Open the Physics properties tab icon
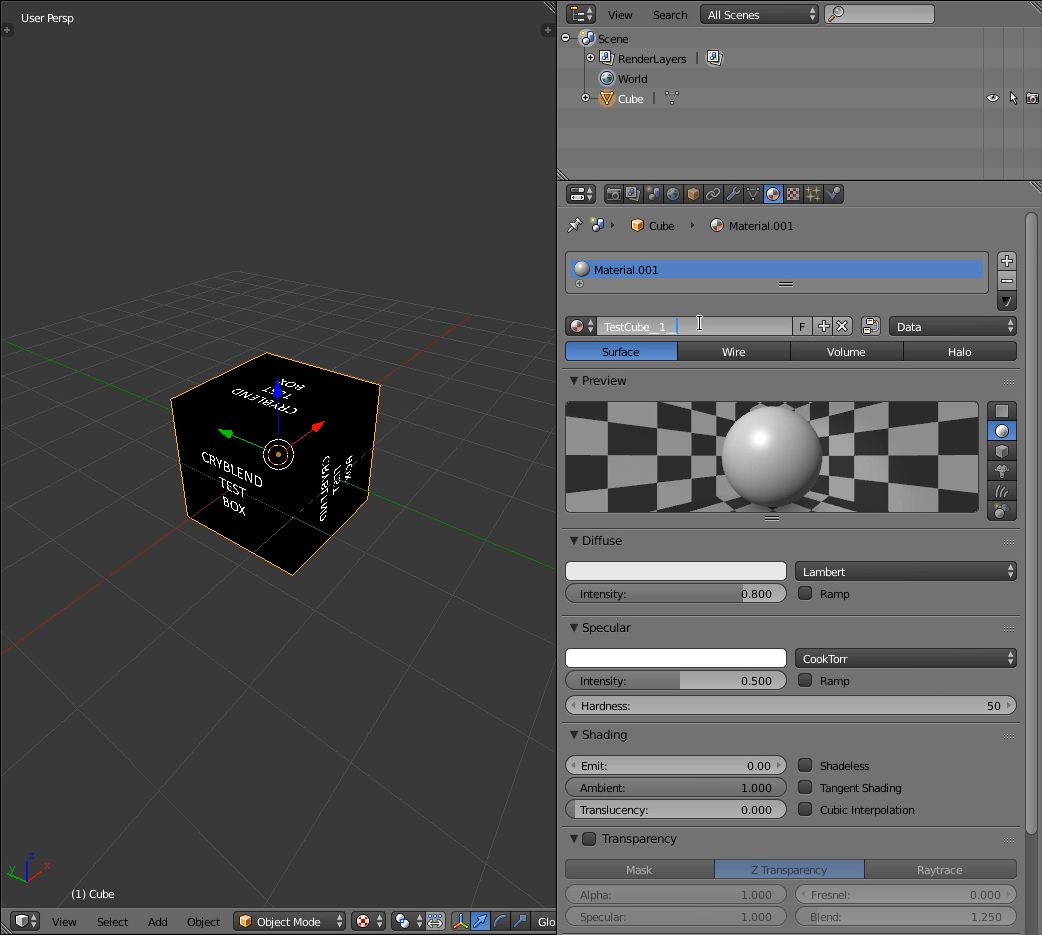The height and width of the screenshot is (935, 1042). [833, 194]
